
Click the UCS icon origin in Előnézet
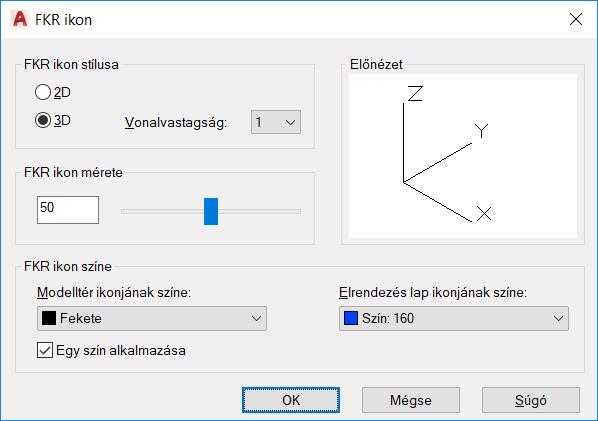tap(403, 182)
